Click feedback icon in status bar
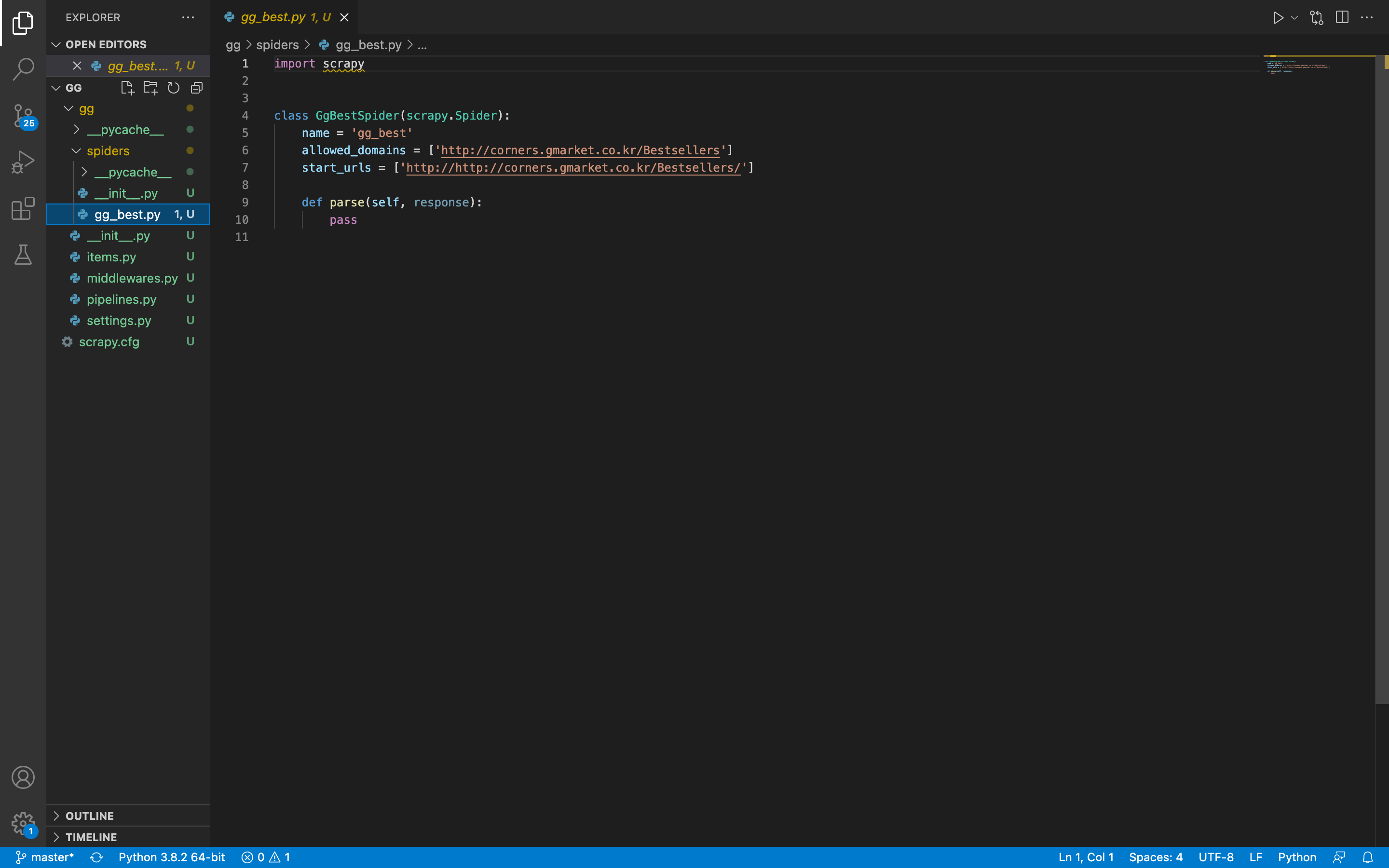This screenshot has width=1389, height=868. (1339, 857)
